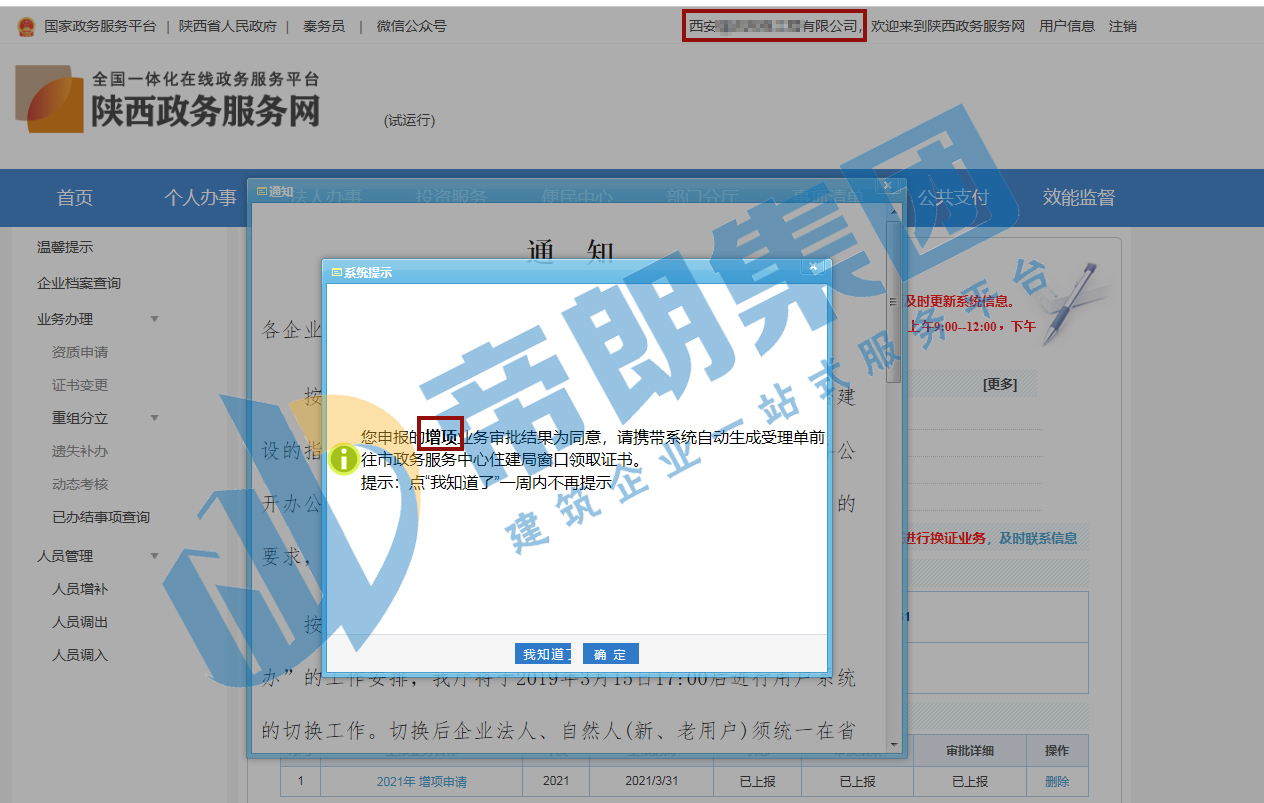Select 企业档案查询 in the sidebar
Viewport: 1264px width, 803px height.
(79, 283)
